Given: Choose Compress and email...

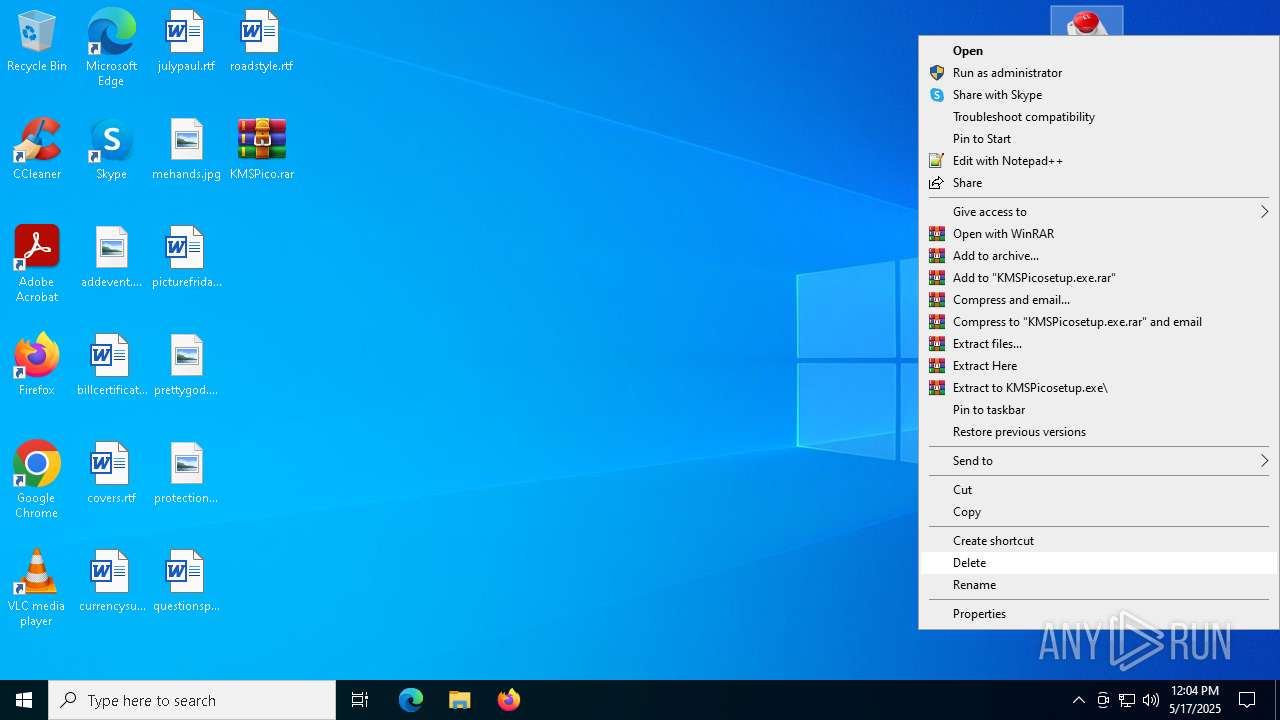Looking at the screenshot, I should (1099, 300).
